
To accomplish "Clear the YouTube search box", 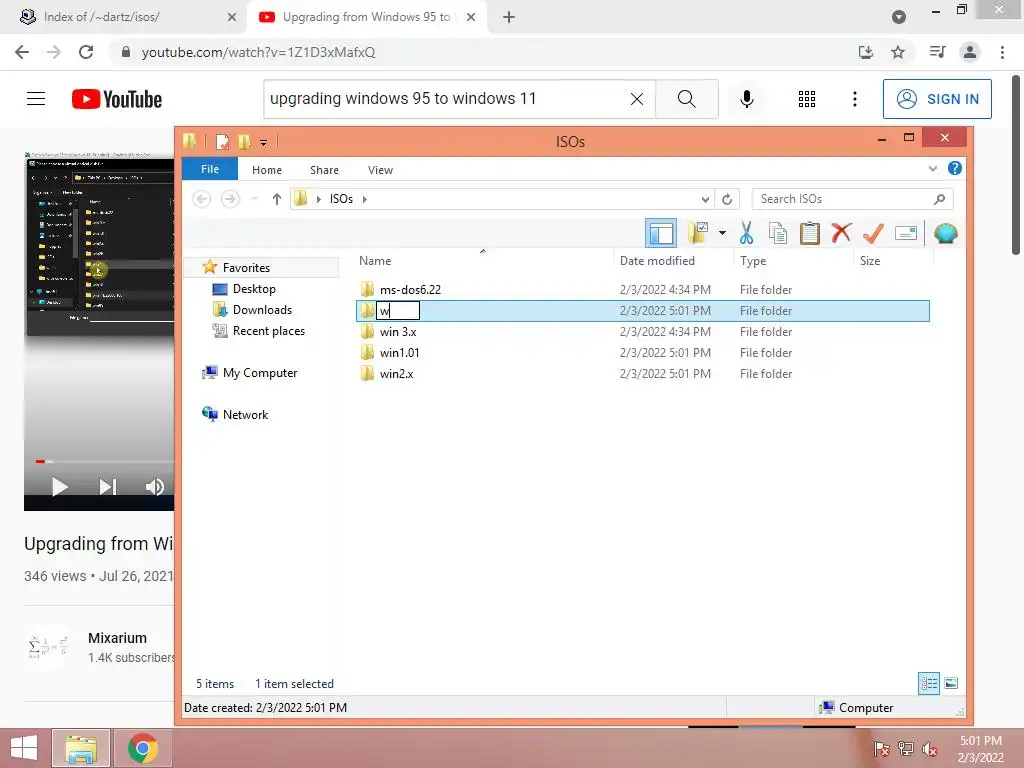I will tap(637, 99).
